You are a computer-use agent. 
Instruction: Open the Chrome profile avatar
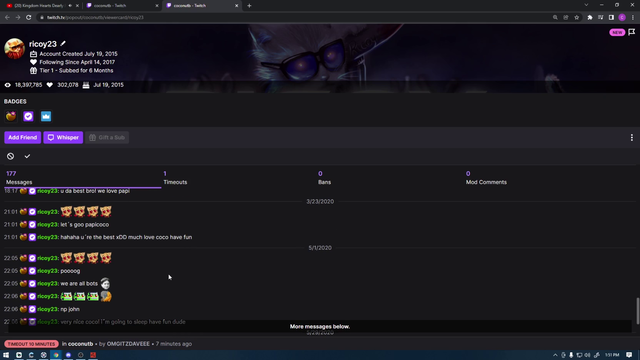tap(622, 18)
